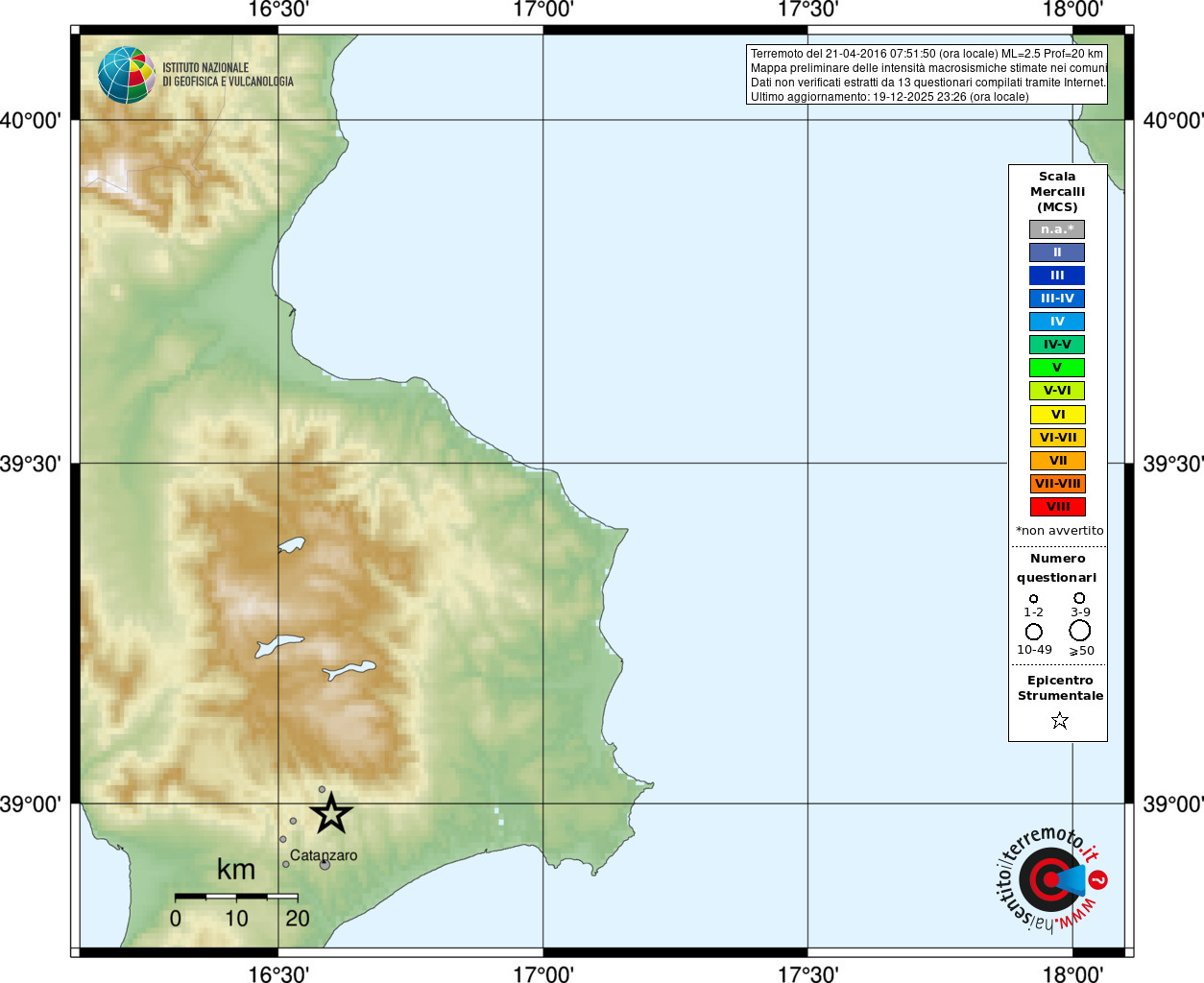Viewport: 1204px width, 983px height.
Task: Click the 'Ultimo aggiornamento' text line
Action: [x=890, y=97]
